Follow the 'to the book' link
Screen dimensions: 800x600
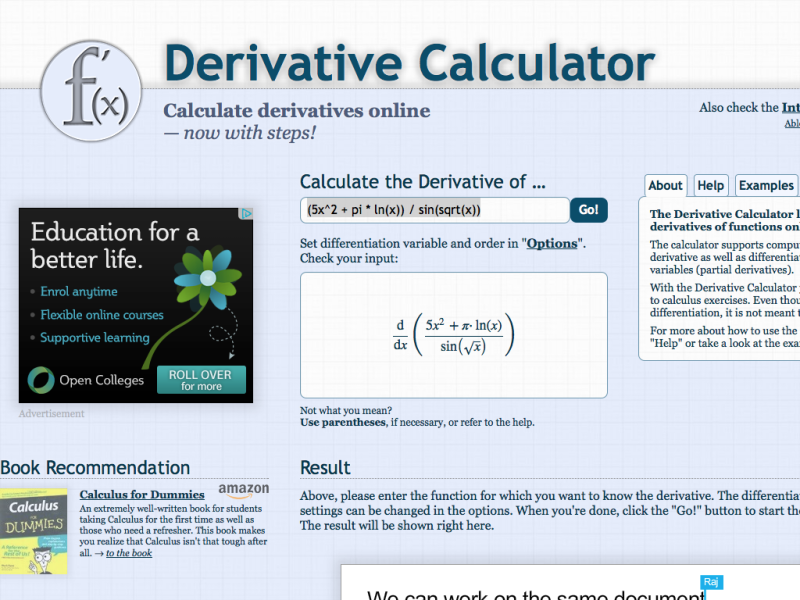click(128, 552)
